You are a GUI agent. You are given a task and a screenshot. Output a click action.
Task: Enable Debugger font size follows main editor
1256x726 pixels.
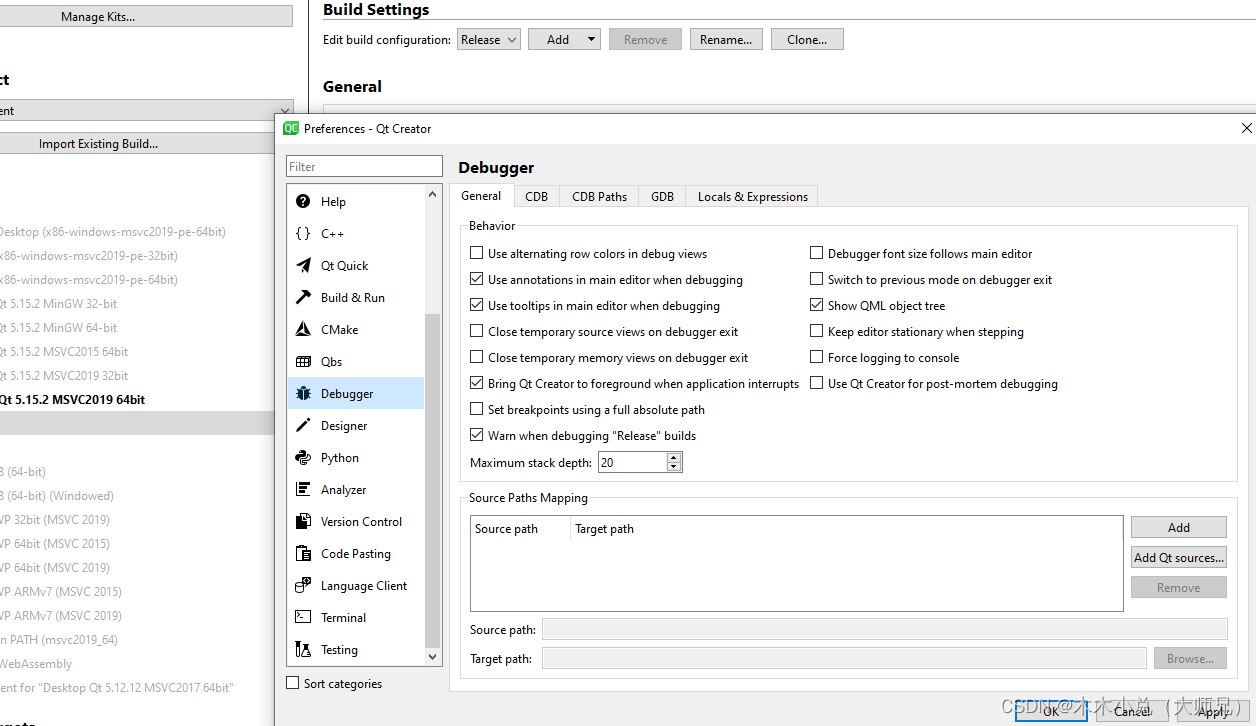(817, 254)
